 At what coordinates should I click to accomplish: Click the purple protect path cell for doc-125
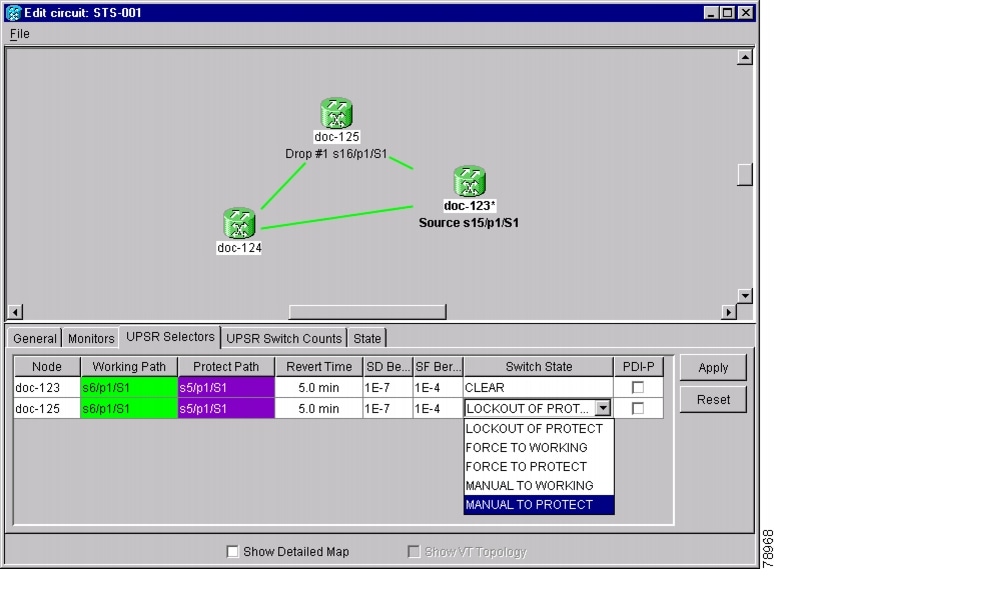point(226,408)
